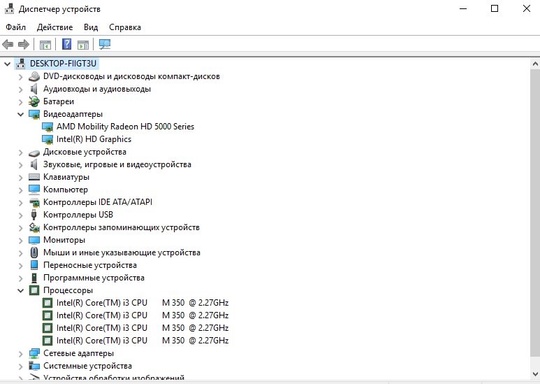
Task: Click the vertical scrollbar down arrow
Action: tap(535, 374)
